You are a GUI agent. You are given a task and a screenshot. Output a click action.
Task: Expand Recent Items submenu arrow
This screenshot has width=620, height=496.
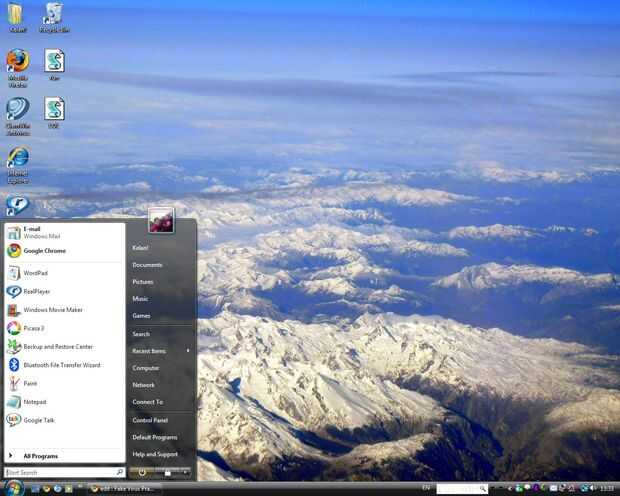188,351
